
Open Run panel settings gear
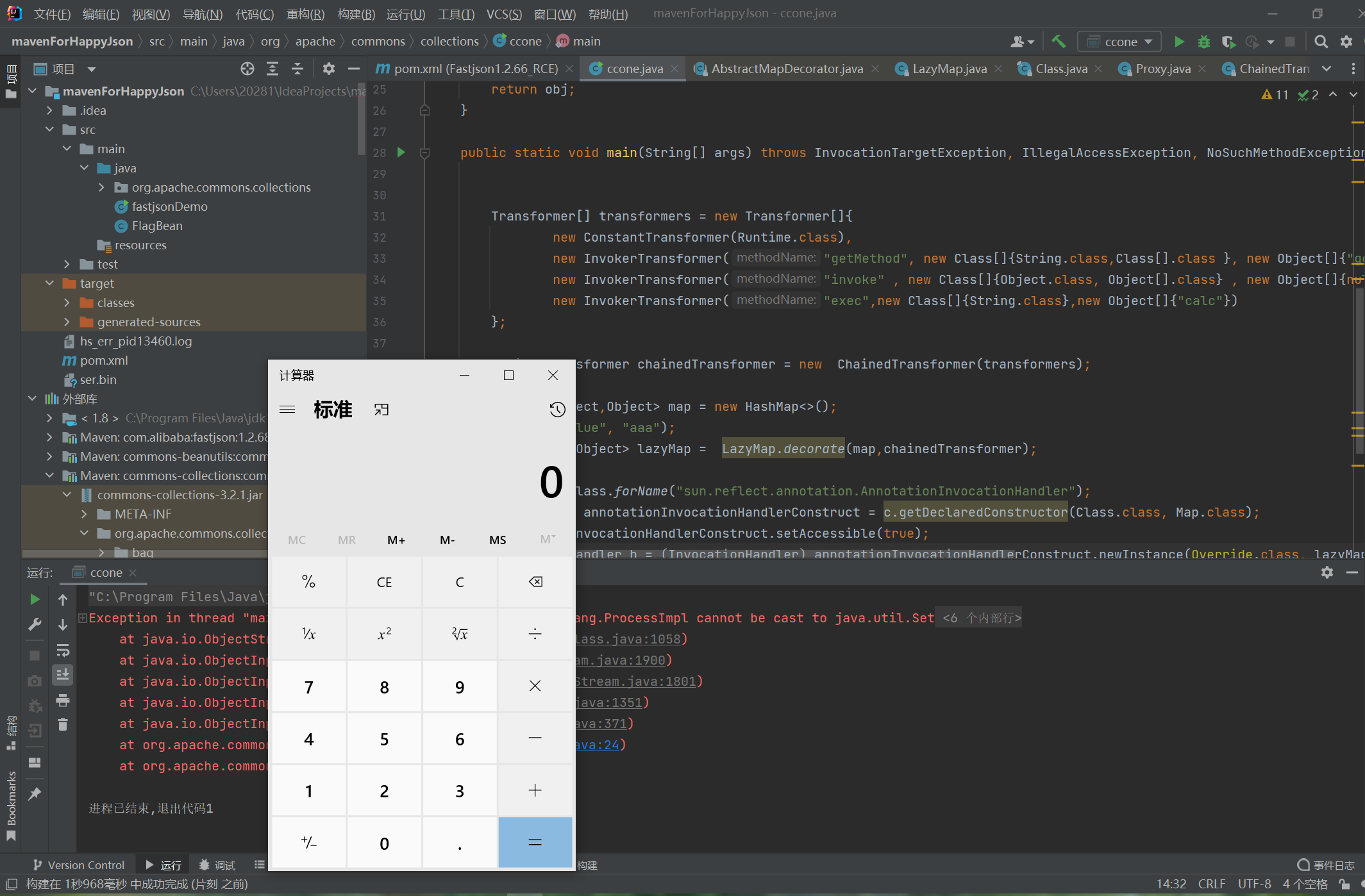pos(1327,572)
